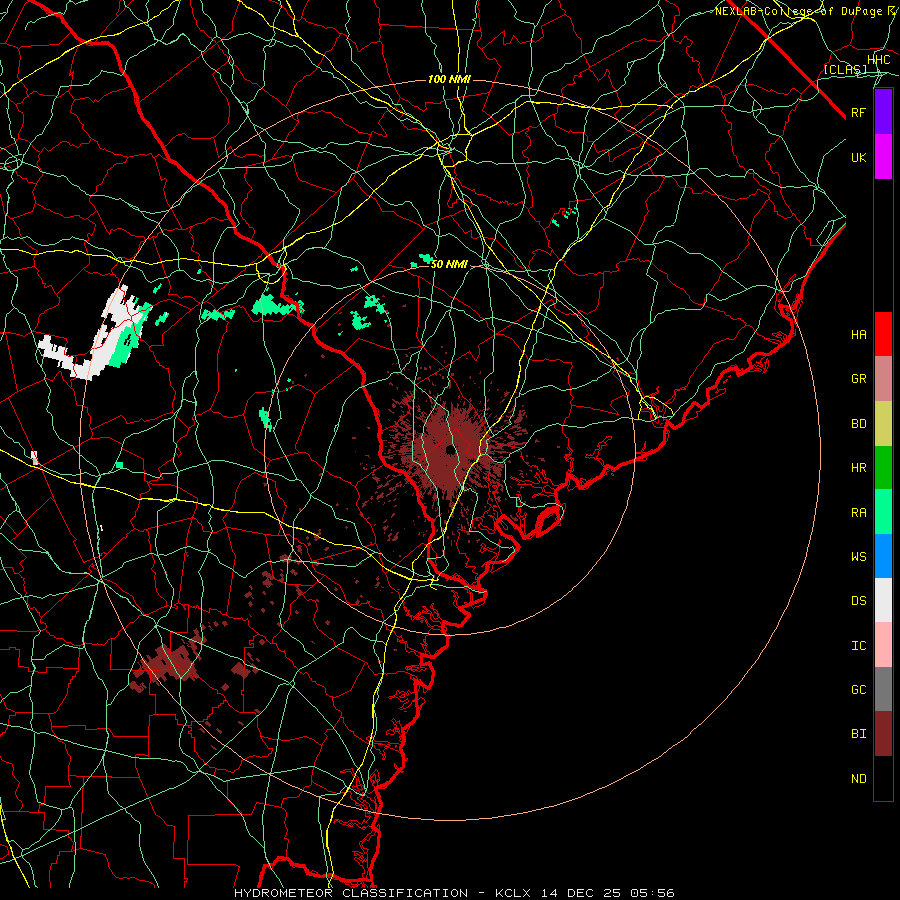The height and width of the screenshot is (900, 900).
Task: Click the UK legend label
Action: click(858, 157)
